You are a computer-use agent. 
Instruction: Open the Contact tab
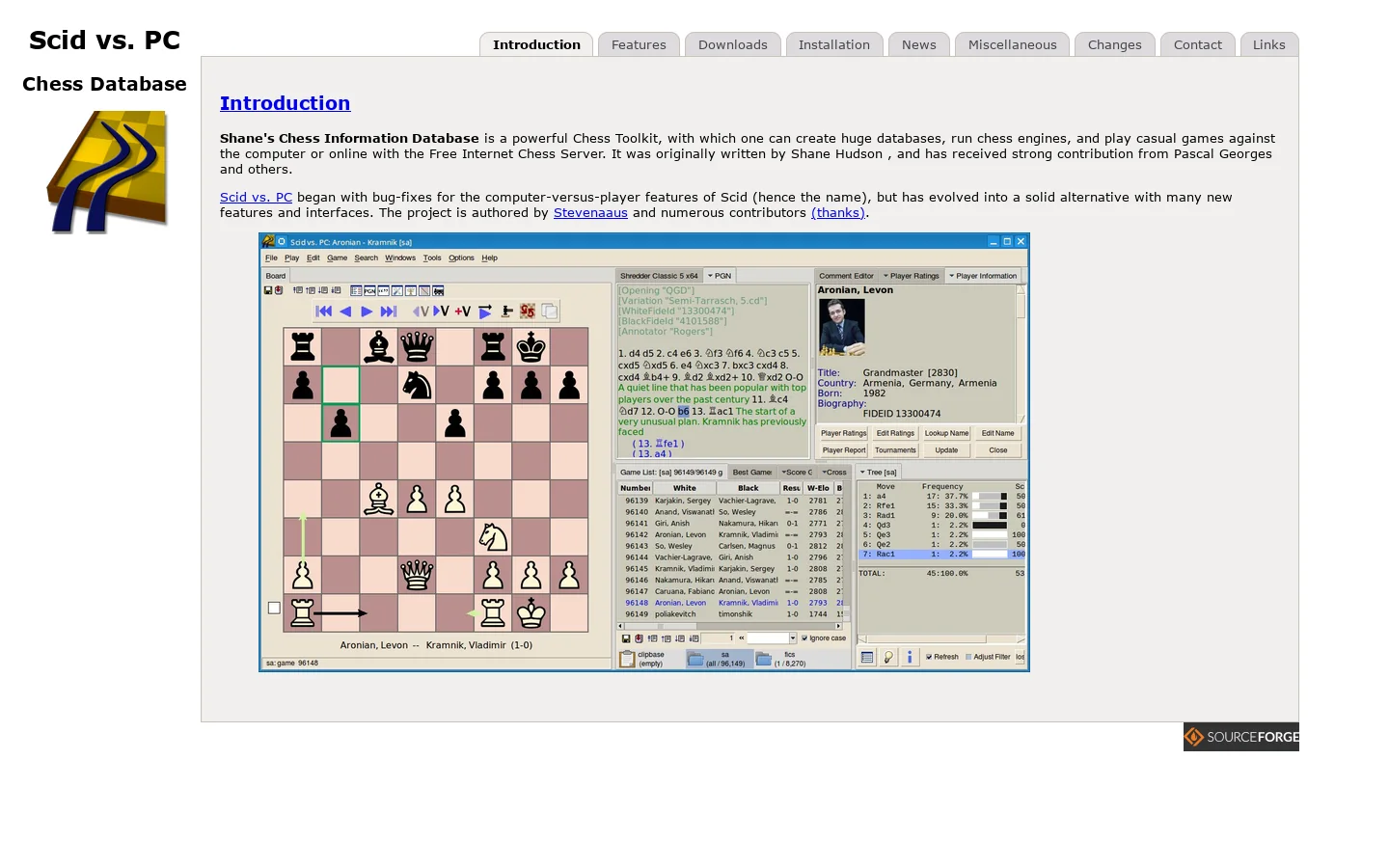[1198, 44]
